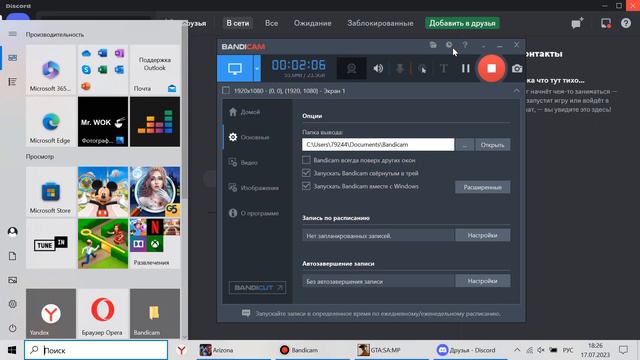The image size is (640, 360).
Task: Open the Yandex tile in Start menu
Action: (x=51, y=313)
